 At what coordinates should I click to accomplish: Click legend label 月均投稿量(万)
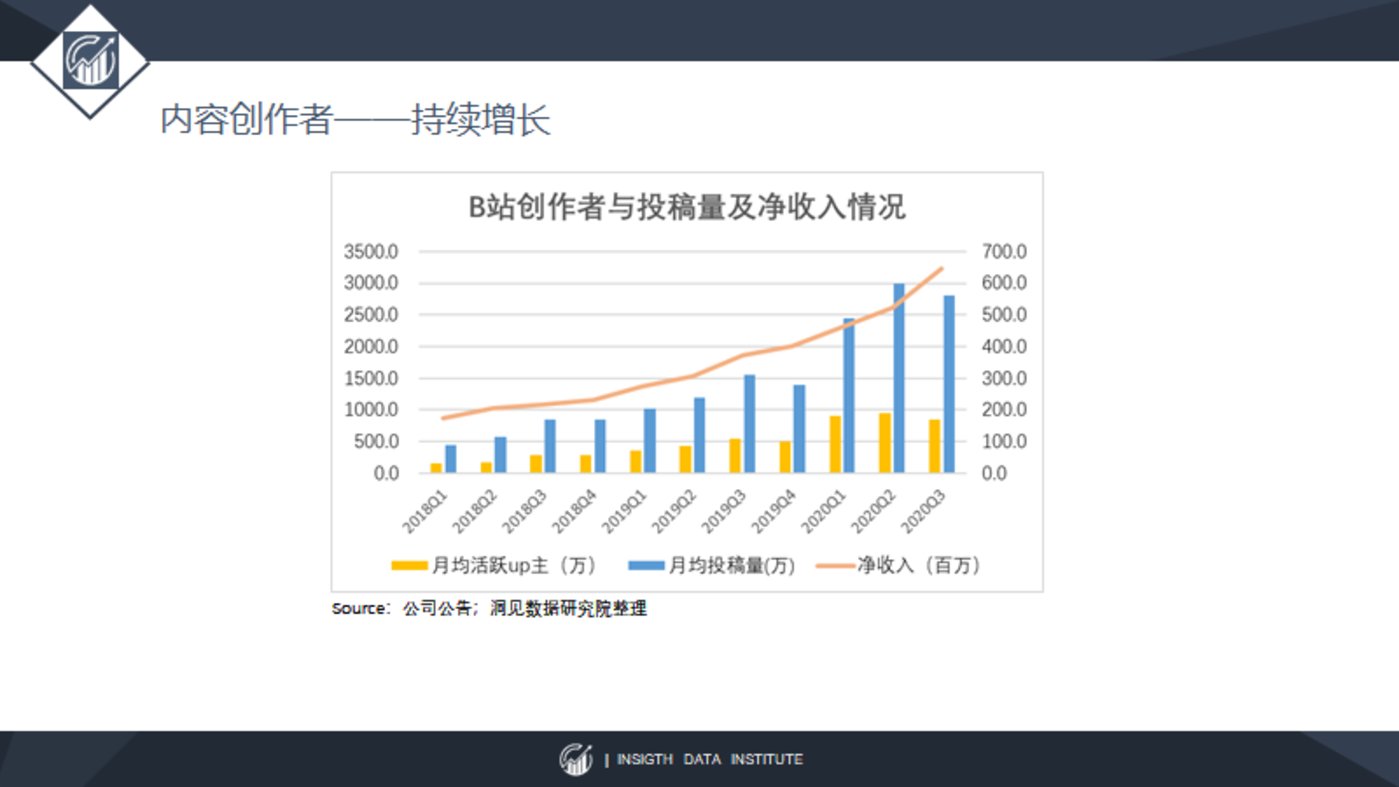click(x=732, y=566)
